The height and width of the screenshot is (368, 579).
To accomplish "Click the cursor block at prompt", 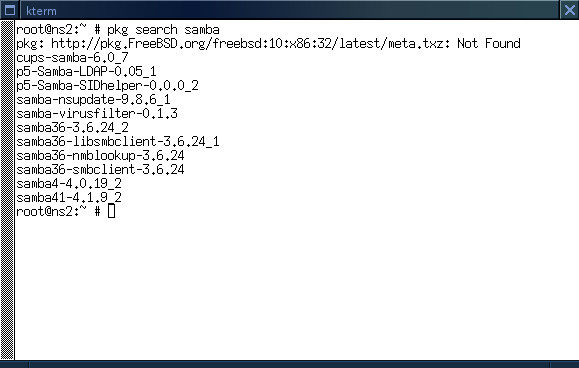I will point(111,211).
